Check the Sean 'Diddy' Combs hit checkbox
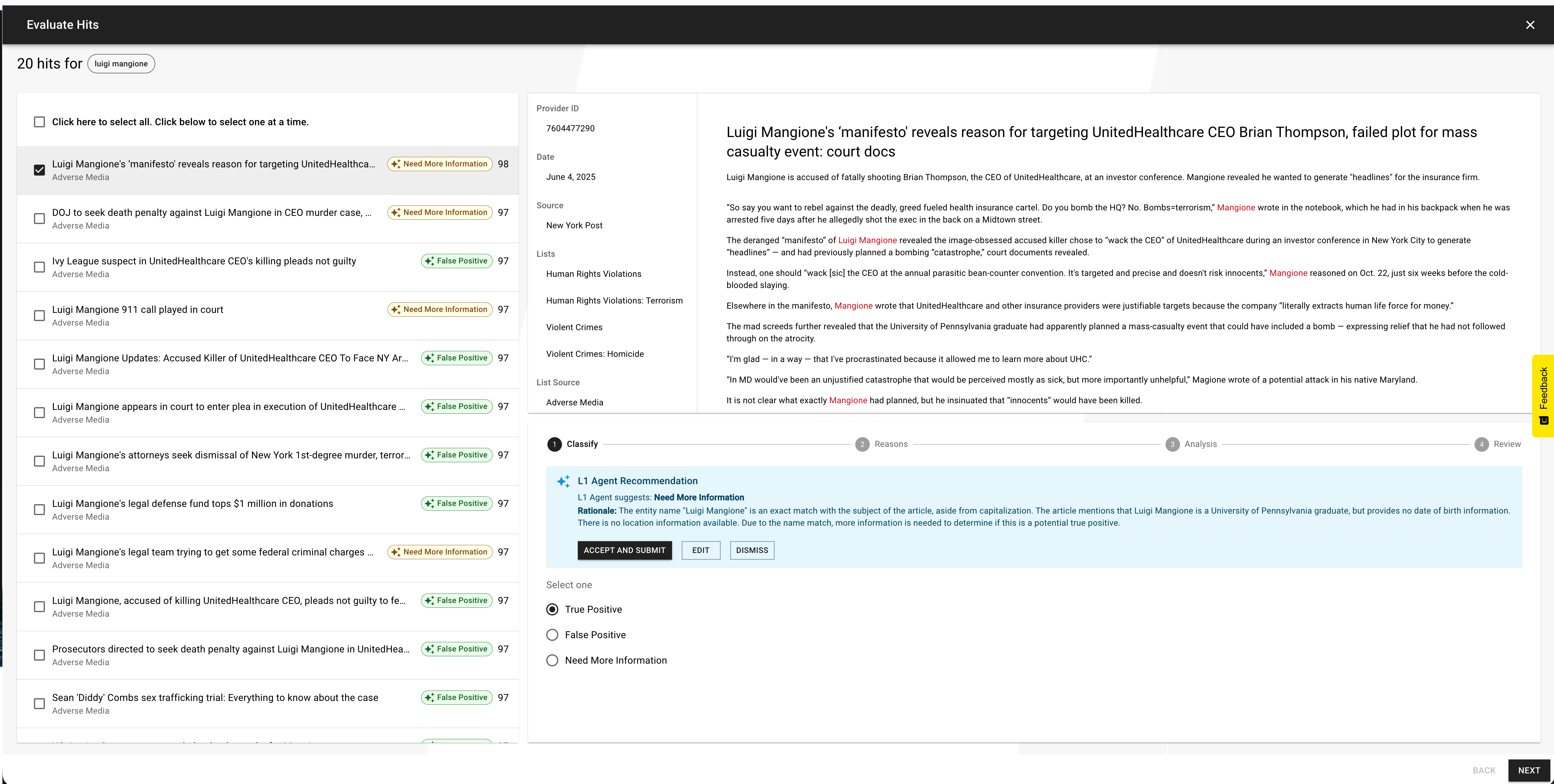The image size is (1554, 784). (39, 703)
